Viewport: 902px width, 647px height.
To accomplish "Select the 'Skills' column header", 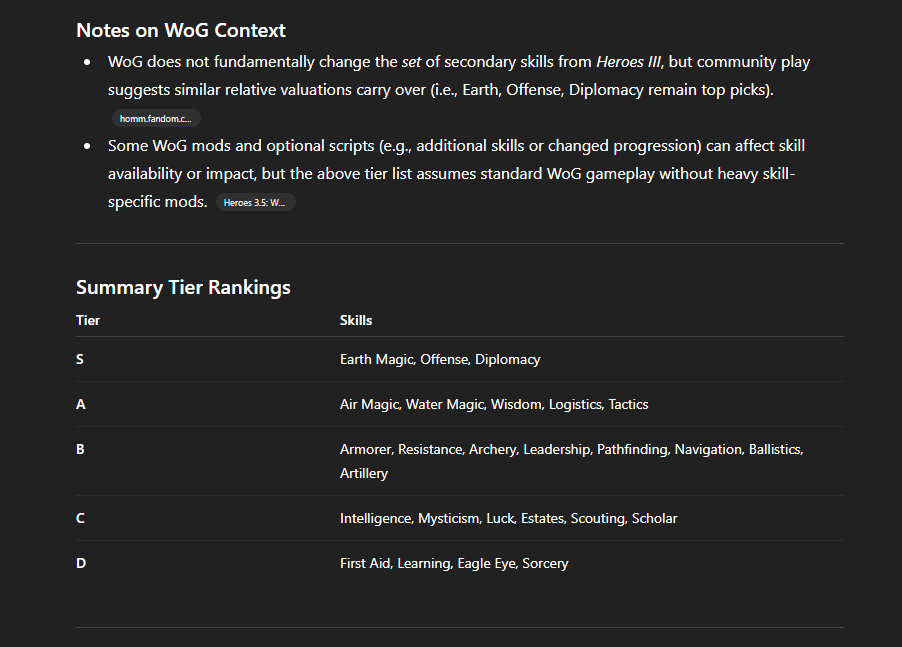I will coord(356,320).
